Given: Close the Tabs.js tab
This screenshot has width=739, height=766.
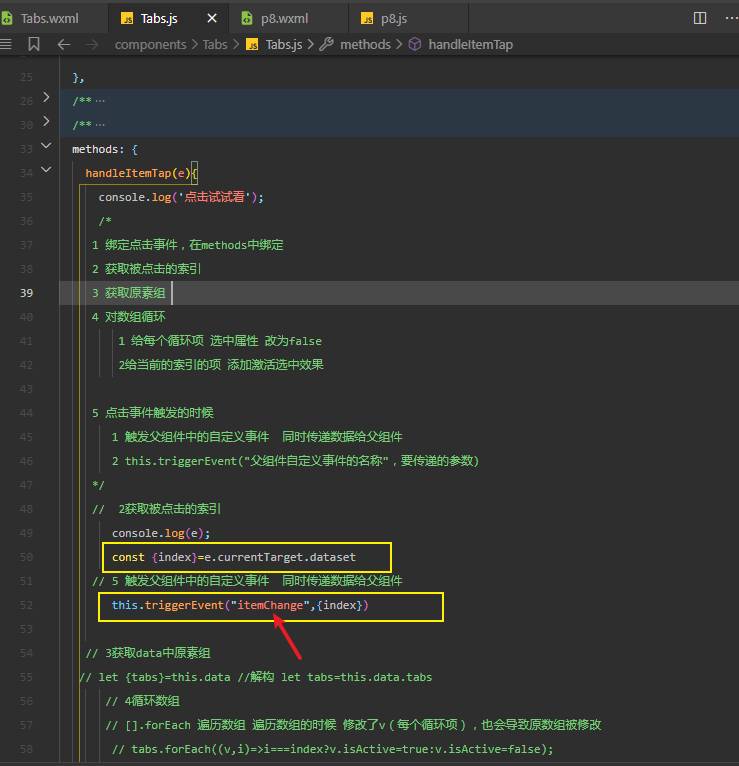Looking at the screenshot, I should click(211, 19).
